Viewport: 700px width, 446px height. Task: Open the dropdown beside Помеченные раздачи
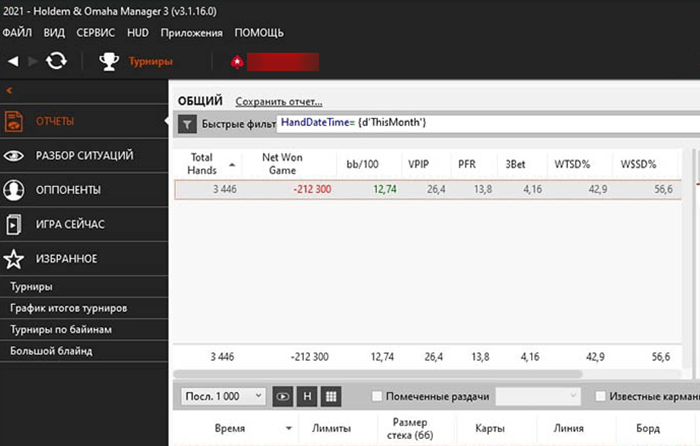pyautogui.click(x=538, y=396)
